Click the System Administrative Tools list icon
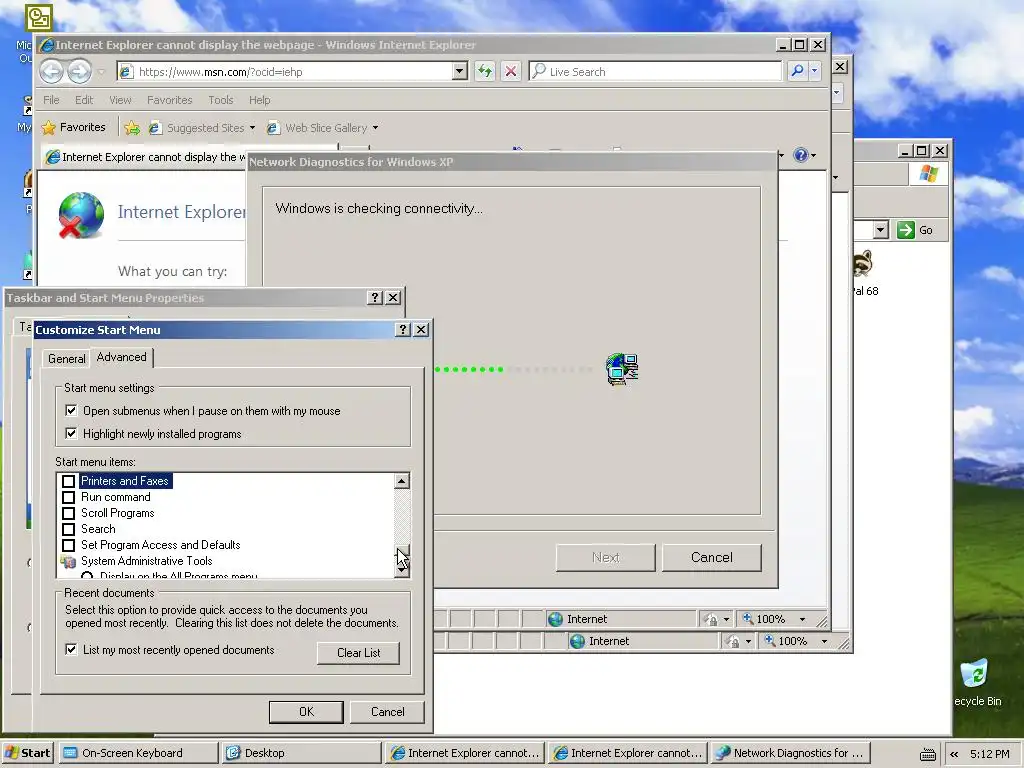The image size is (1024, 768). (69, 561)
